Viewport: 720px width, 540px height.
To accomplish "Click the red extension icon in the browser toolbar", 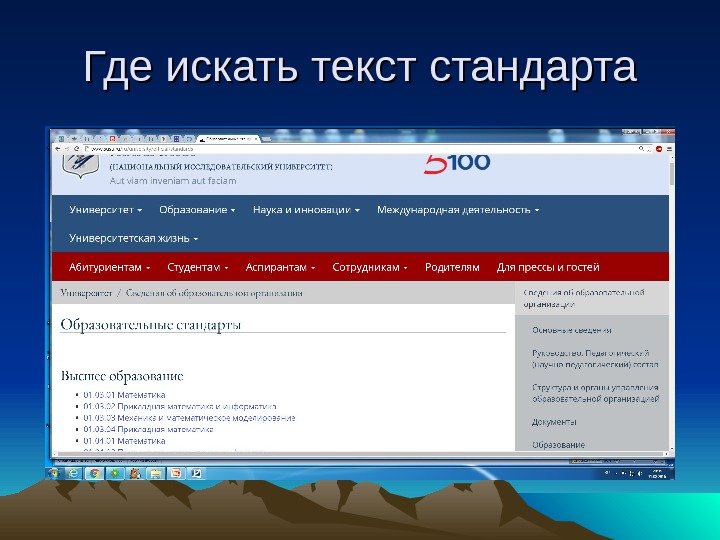I will (659, 149).
